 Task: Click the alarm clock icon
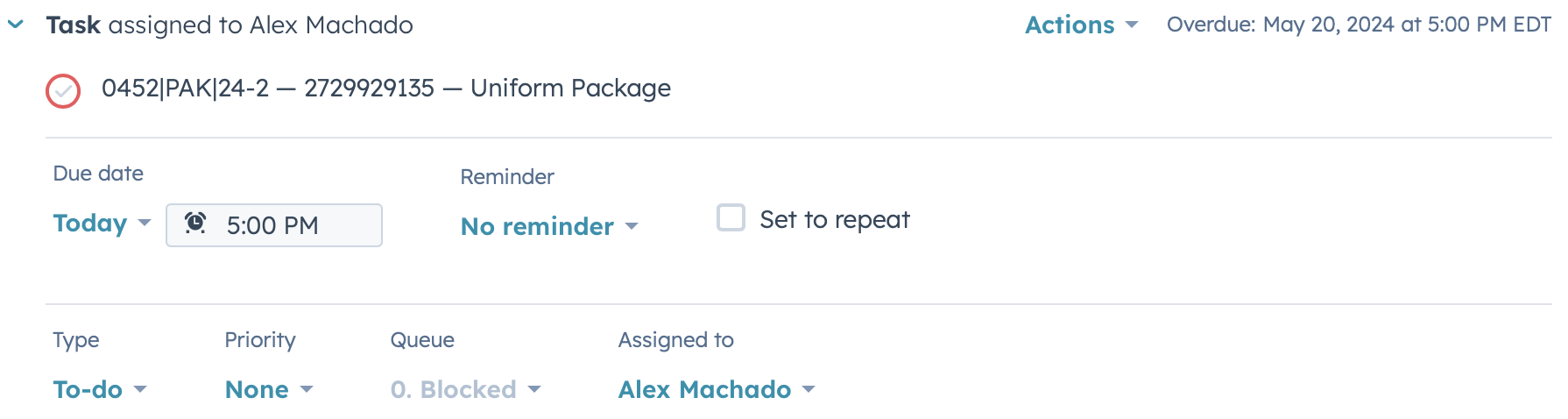pos(195,224)
